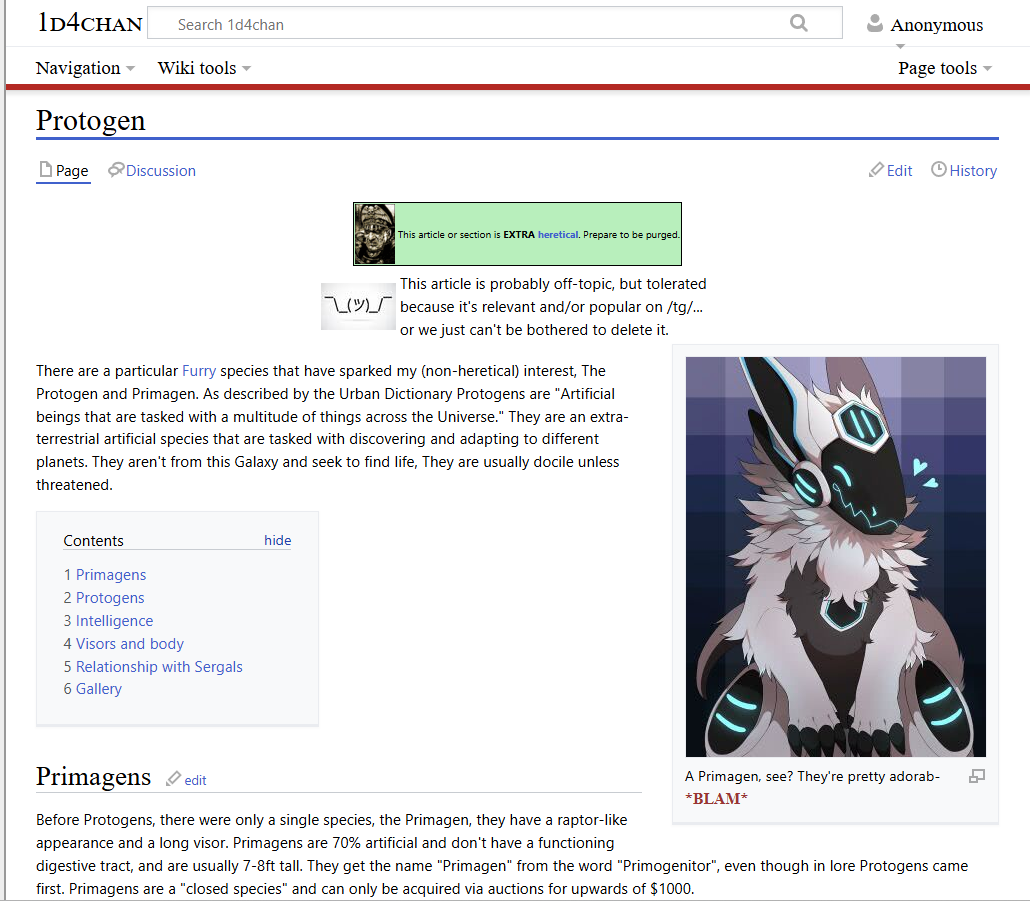Expand the Page tools dropdown
1030x901 pixels.
point(945,68)
